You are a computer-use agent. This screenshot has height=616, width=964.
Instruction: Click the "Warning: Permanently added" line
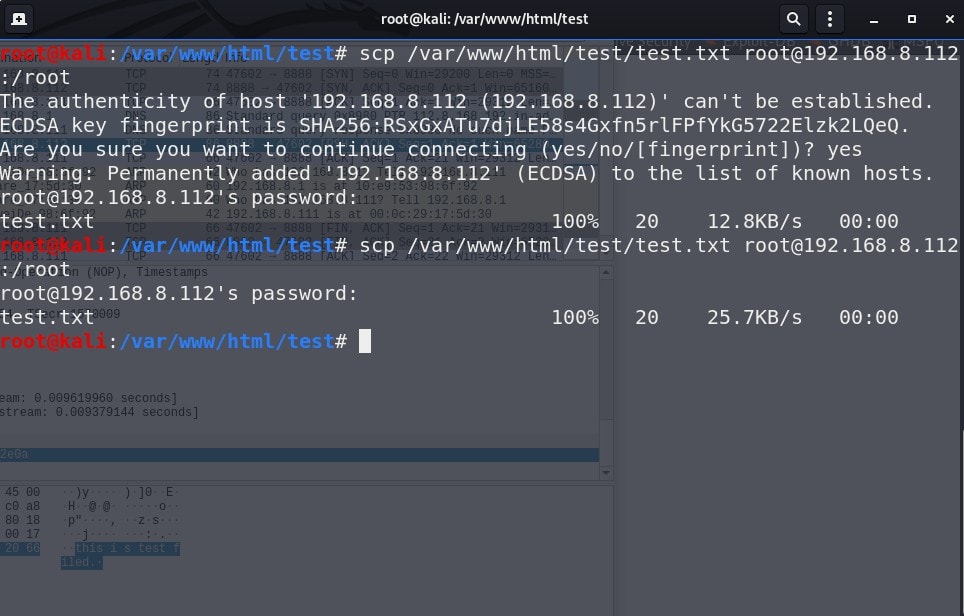(x=467, y=173)
